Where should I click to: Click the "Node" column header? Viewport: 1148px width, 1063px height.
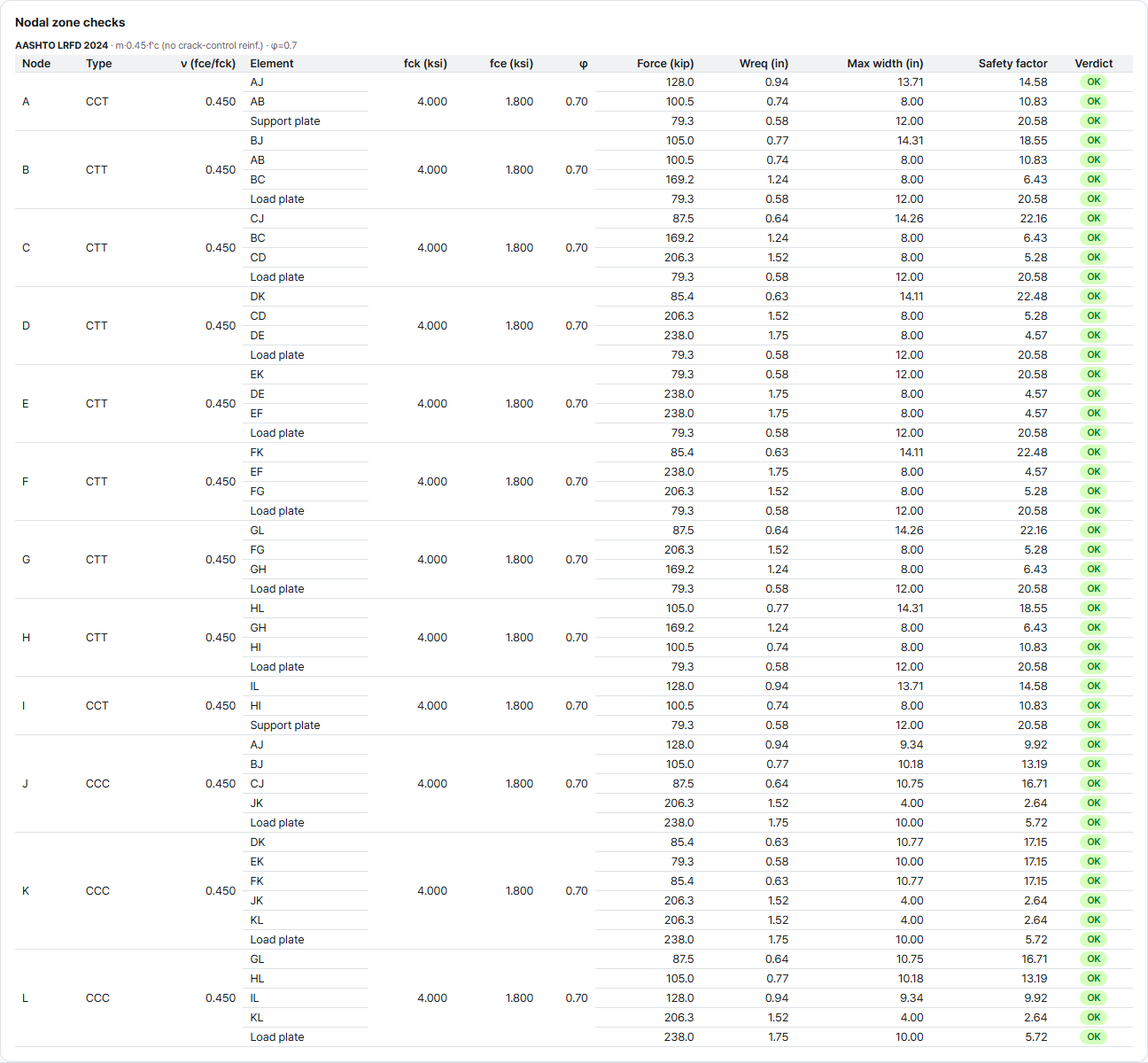[36, 64]
